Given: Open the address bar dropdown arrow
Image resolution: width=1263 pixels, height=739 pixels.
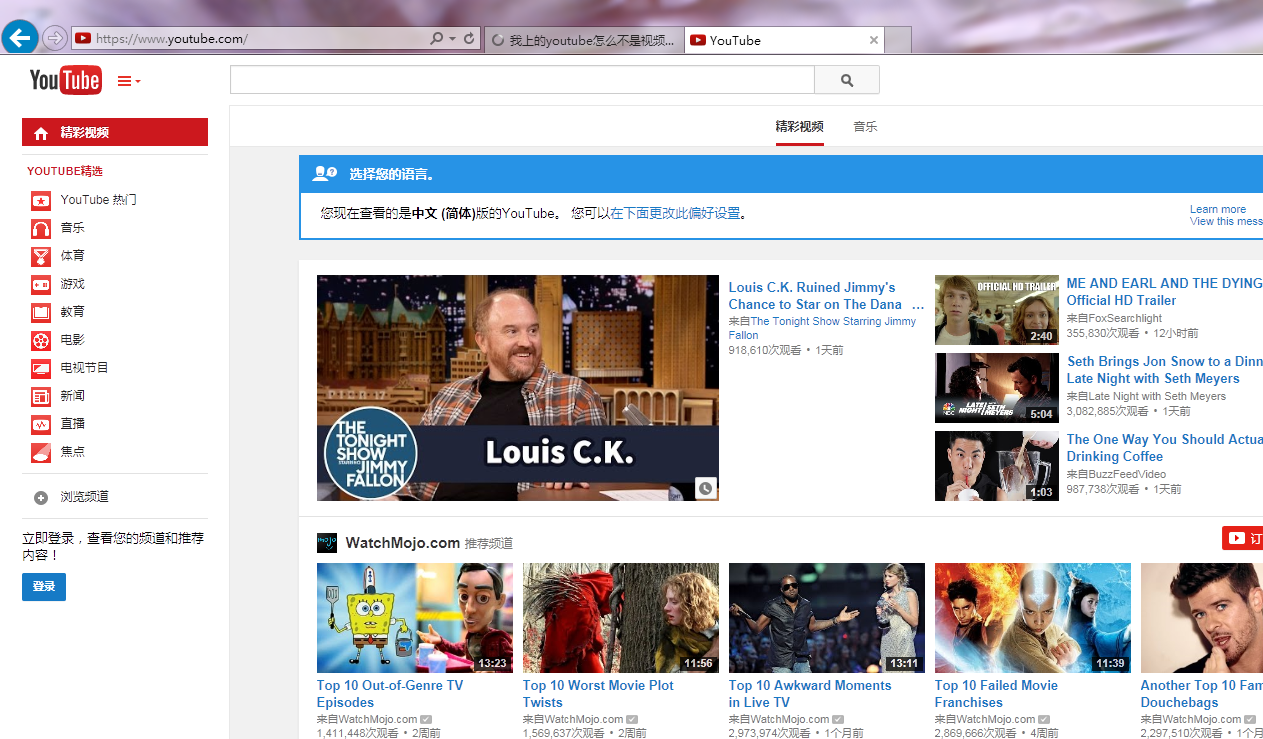Looking at the screenshot, I should (452, 39).
